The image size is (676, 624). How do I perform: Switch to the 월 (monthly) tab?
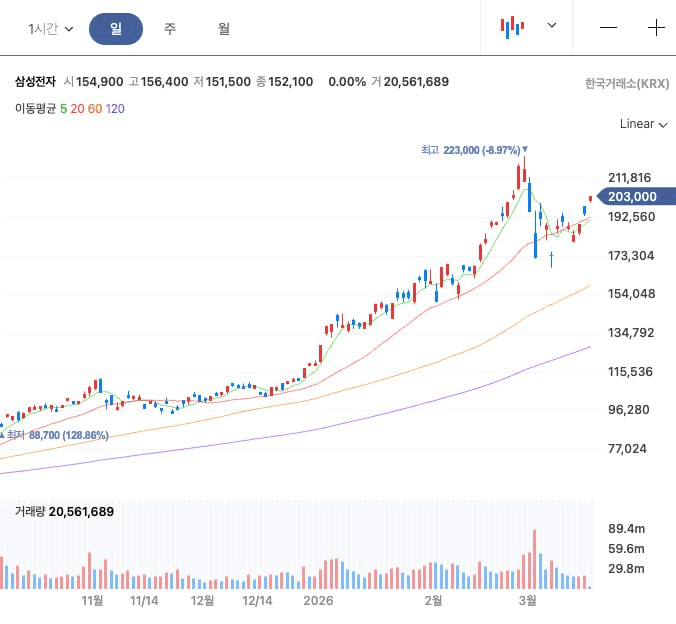(224, 29)
